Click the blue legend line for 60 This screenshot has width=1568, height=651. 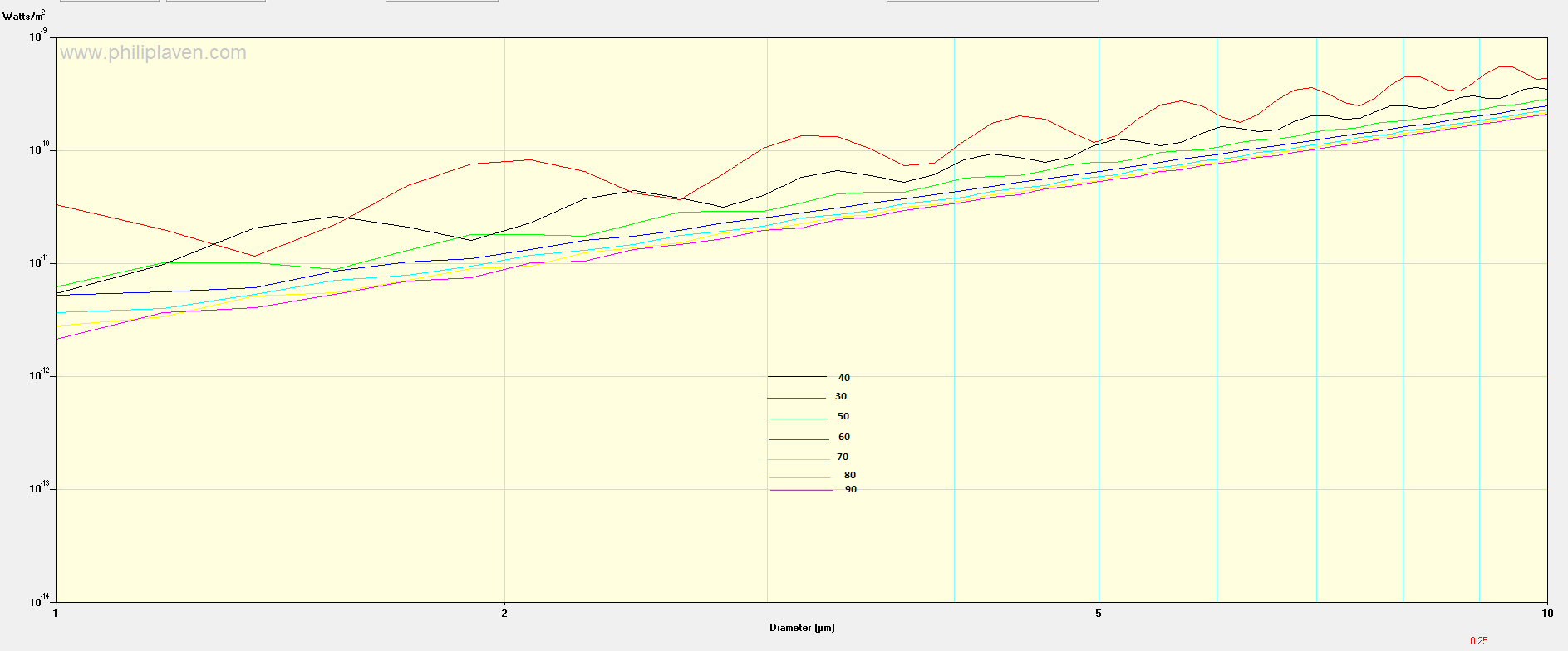[797, 439]
